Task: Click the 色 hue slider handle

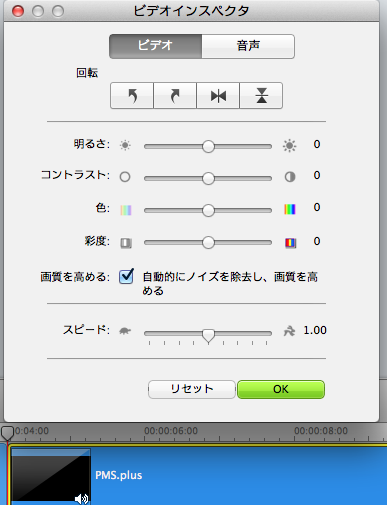Action: [x=208, y=210]
